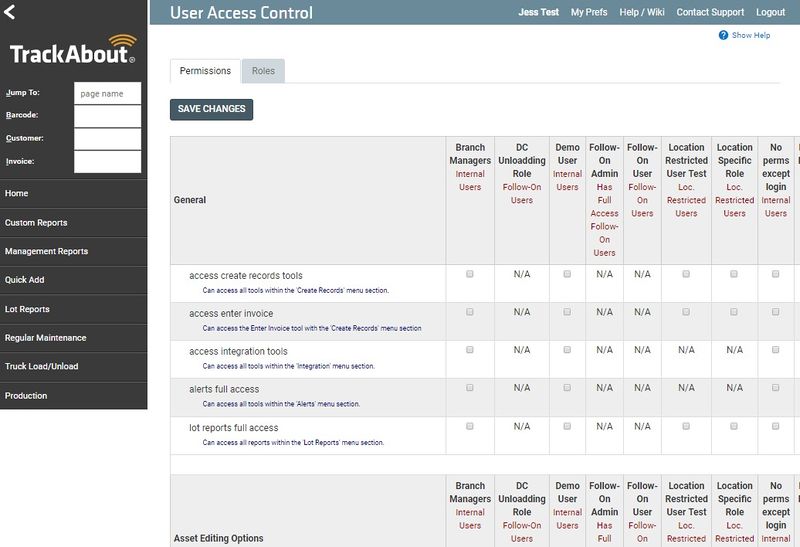Switch to the Roles tab
800x547 pixels.
coord(263,71)
